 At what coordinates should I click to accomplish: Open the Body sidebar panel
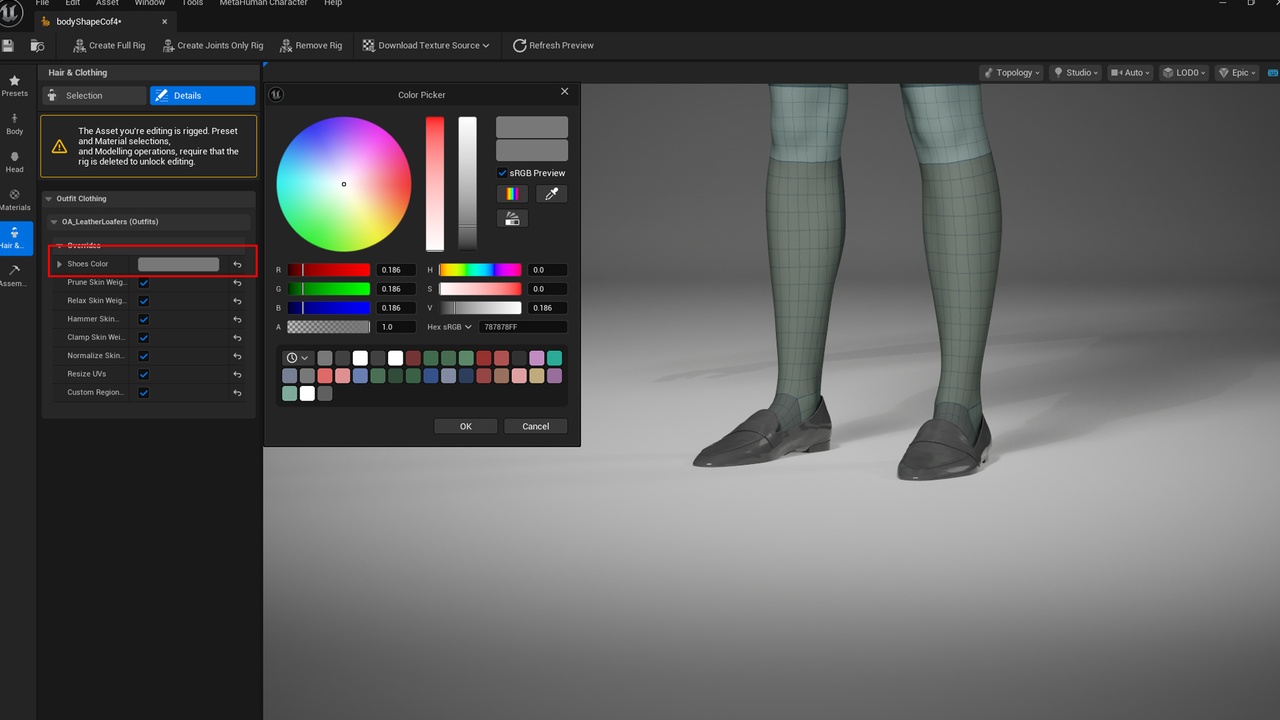14,124
